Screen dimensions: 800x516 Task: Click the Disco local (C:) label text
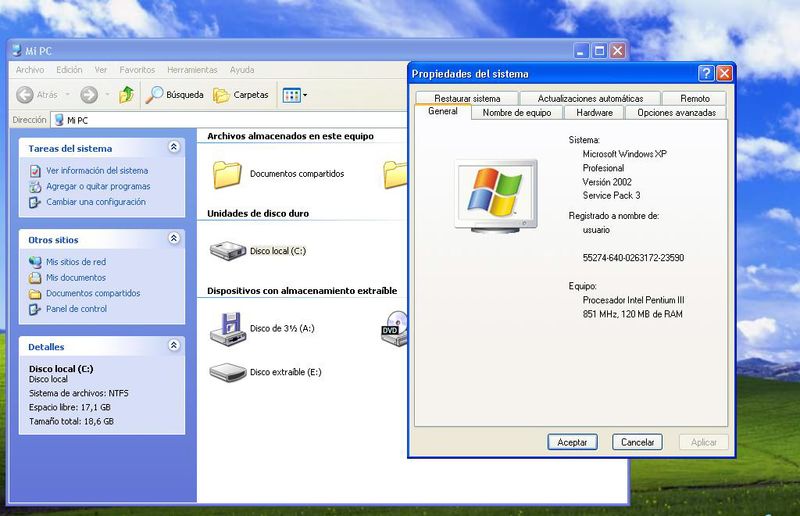click(x=278, y=251)
